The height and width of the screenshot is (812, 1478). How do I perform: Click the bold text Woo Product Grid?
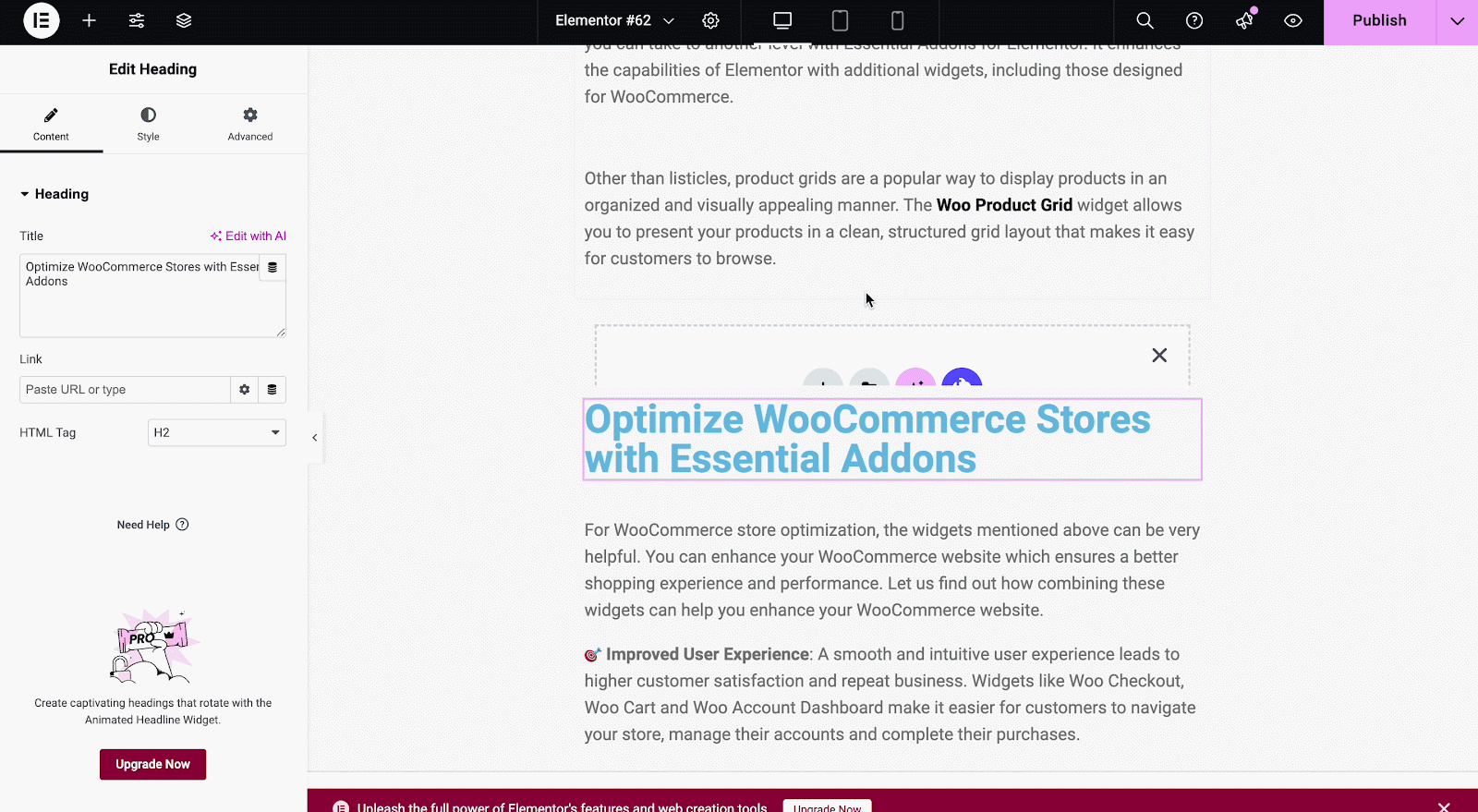(1004, 205)
